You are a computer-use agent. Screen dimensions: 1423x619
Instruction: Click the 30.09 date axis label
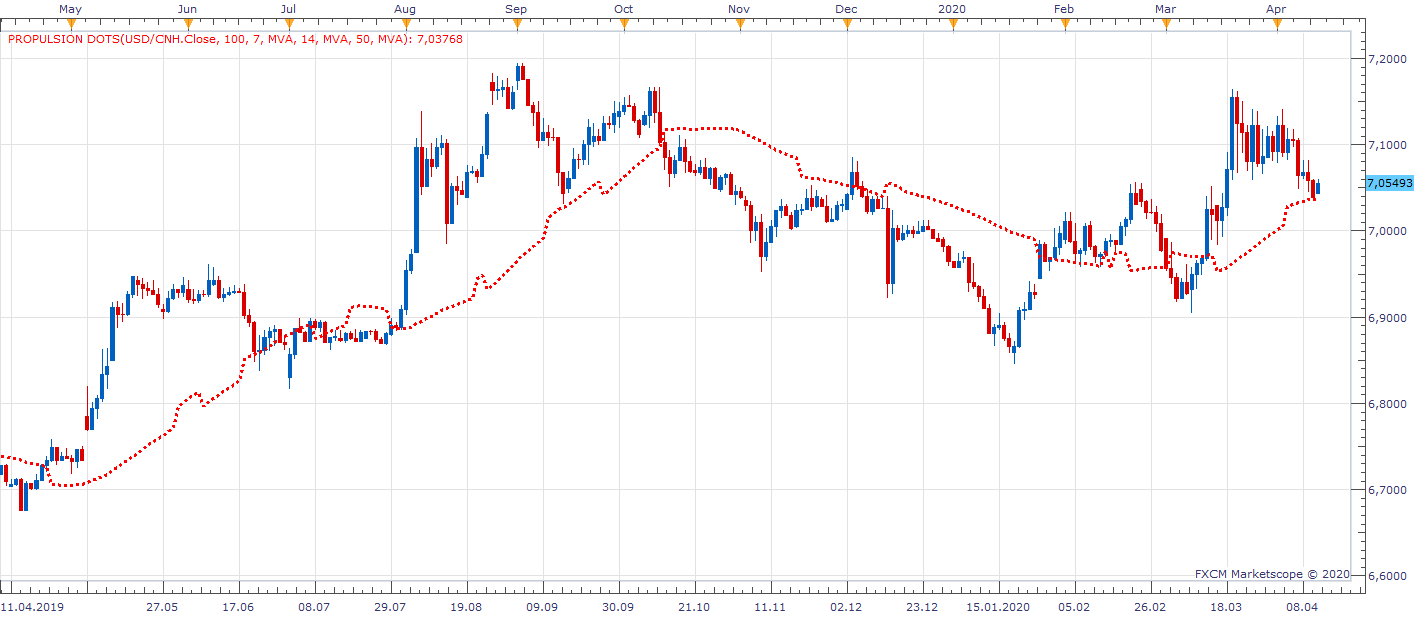[x=618, y=607]
